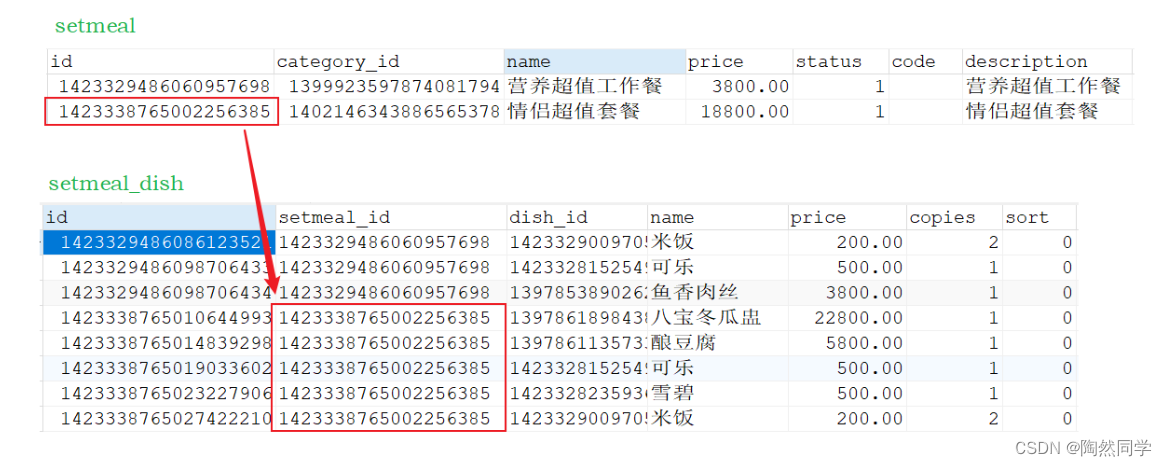Select the setmeal table's highlighted name column header

595,61
